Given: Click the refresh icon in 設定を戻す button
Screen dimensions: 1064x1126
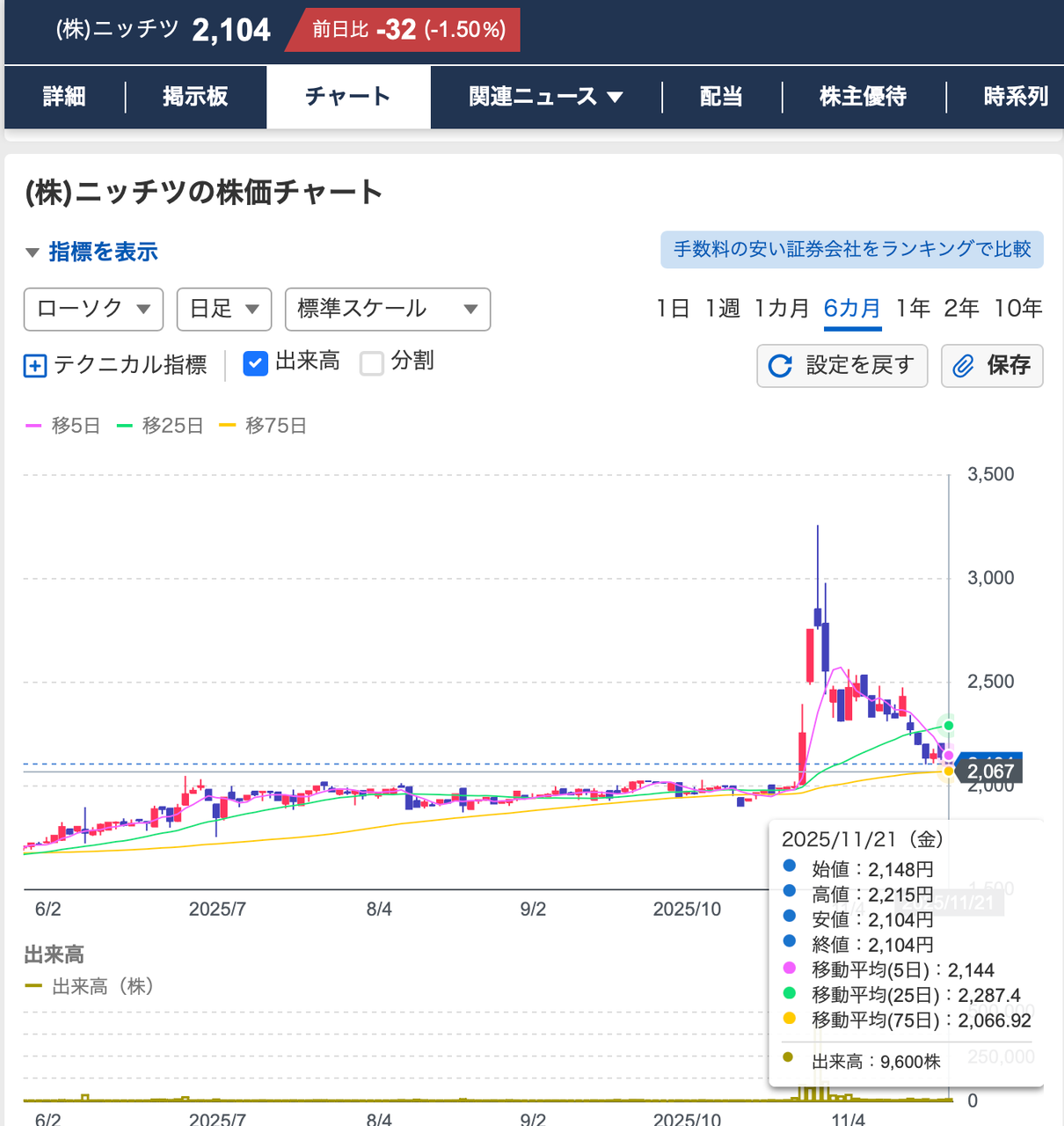Looking at the screenshot, I should coord(781,366).
